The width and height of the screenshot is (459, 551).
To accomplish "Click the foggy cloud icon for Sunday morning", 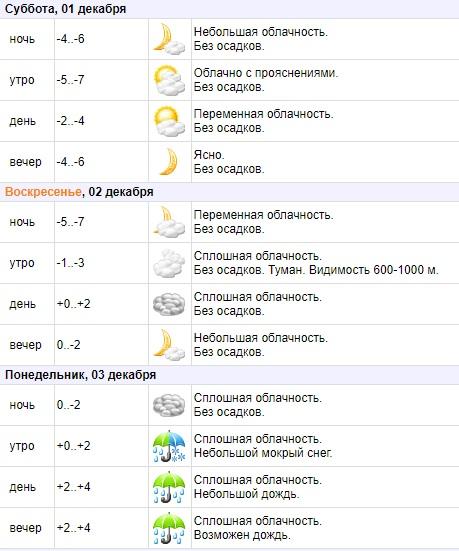I will (169, 263).
